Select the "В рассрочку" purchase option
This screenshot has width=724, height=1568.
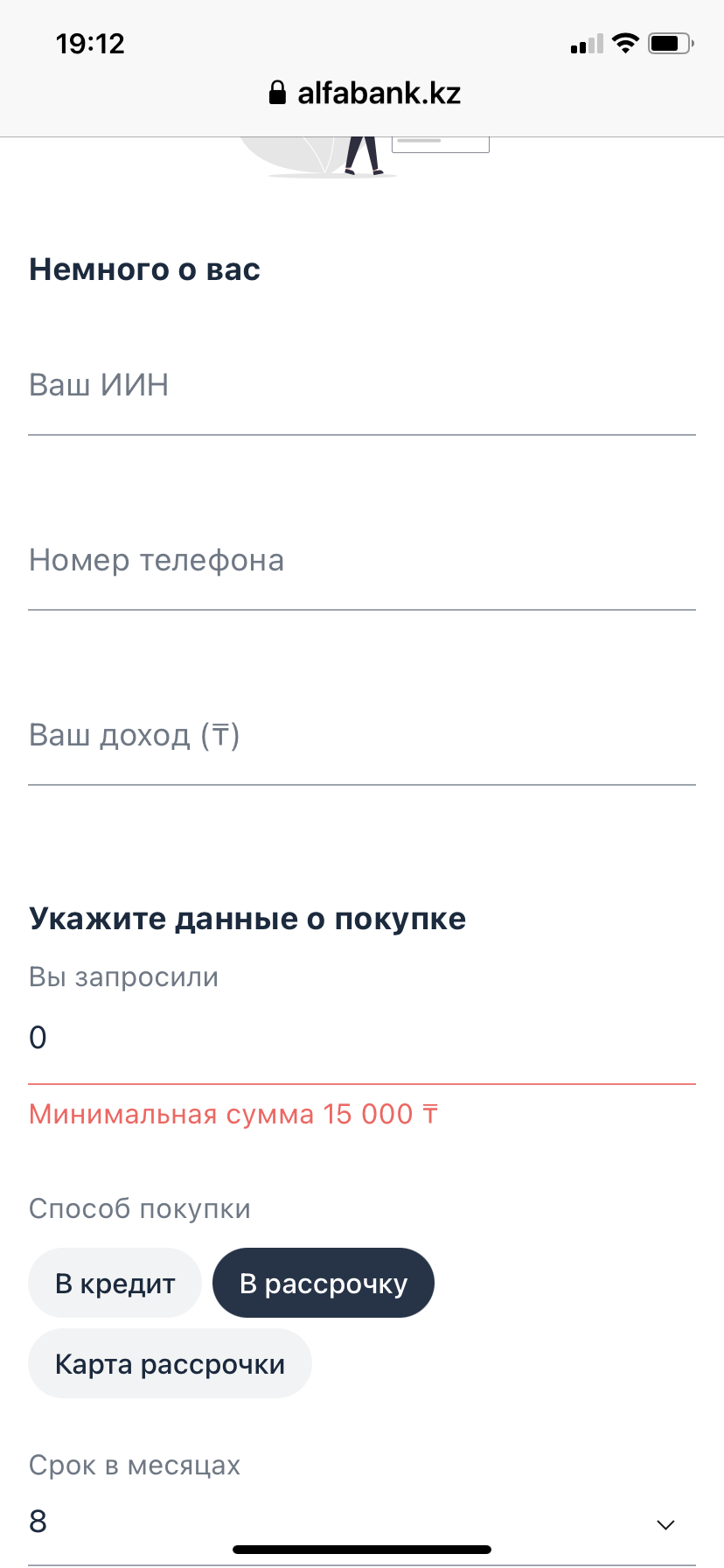coord(324,1283)
